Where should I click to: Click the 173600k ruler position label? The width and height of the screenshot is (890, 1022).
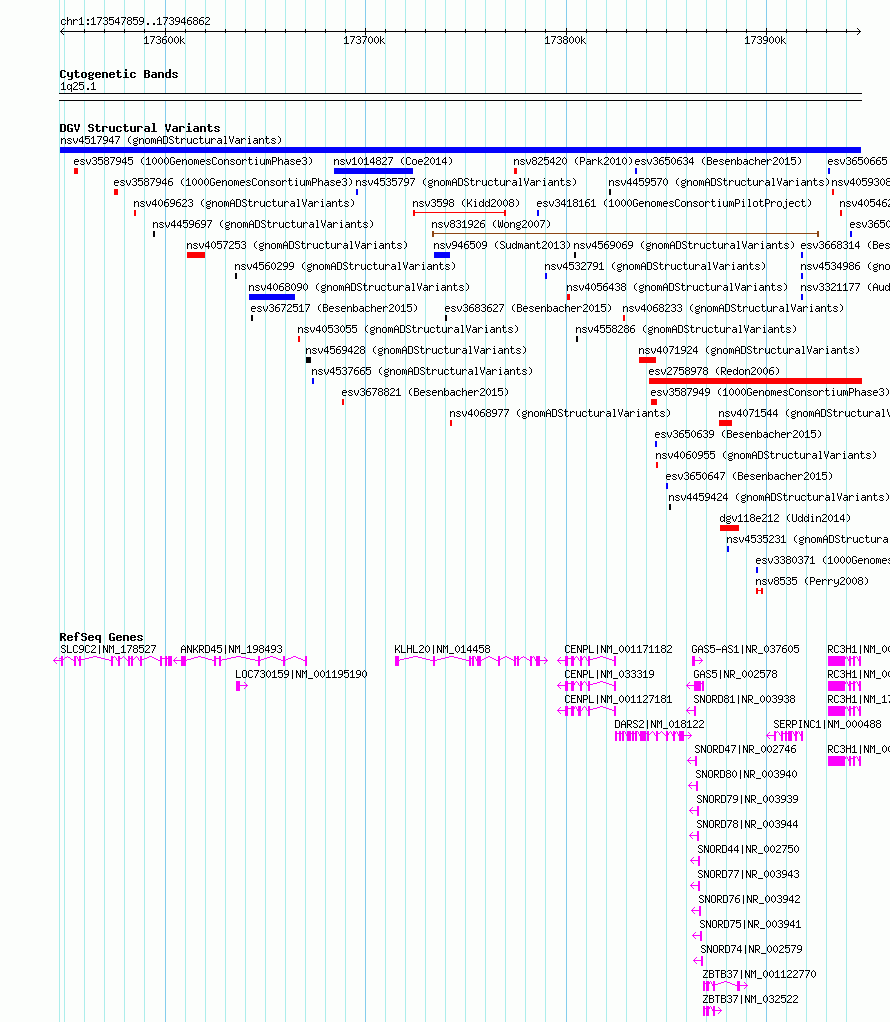click(x=164, y=40)
